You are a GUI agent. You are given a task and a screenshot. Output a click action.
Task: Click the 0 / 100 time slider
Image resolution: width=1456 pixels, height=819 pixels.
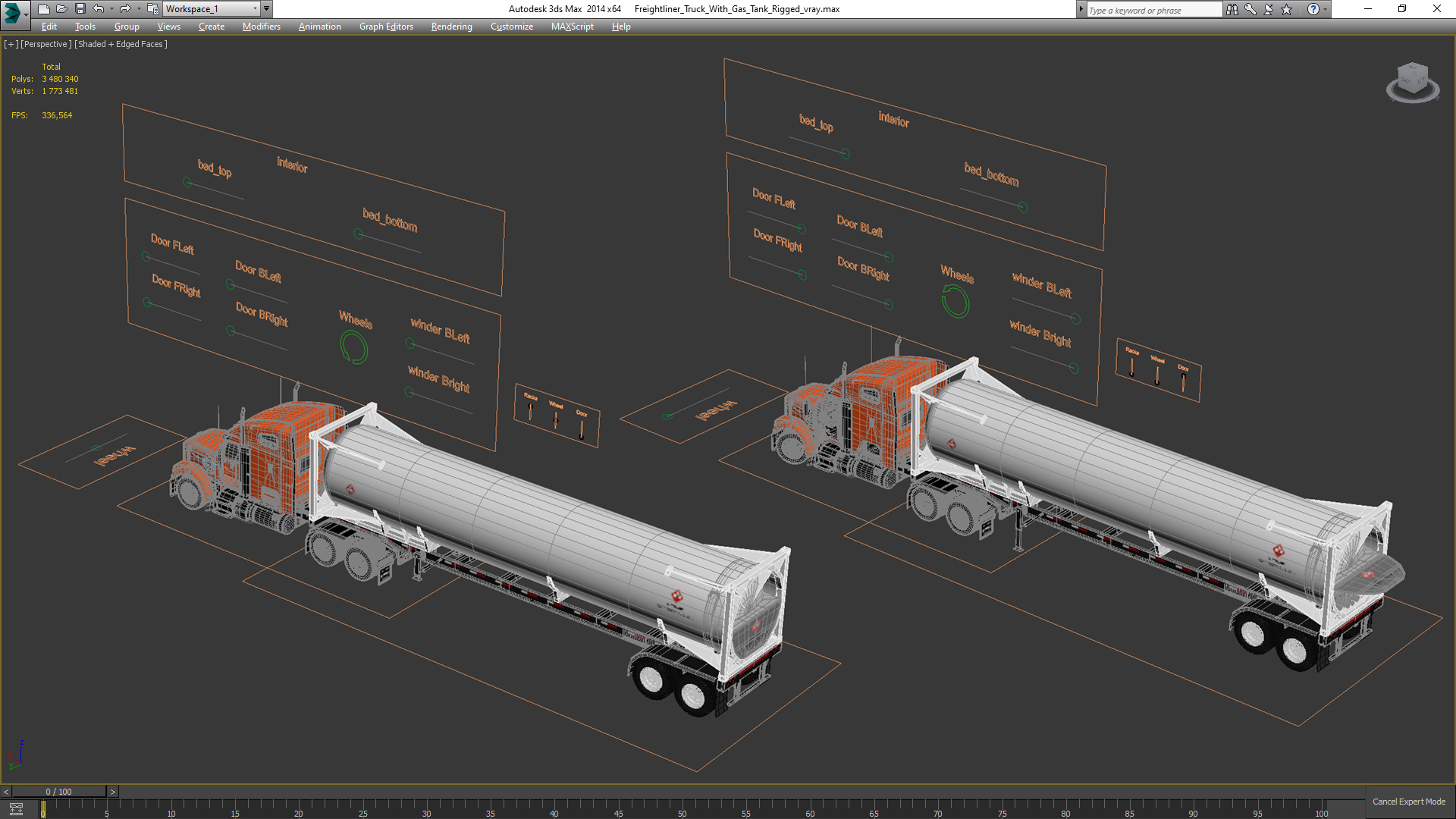pos(59,792)
